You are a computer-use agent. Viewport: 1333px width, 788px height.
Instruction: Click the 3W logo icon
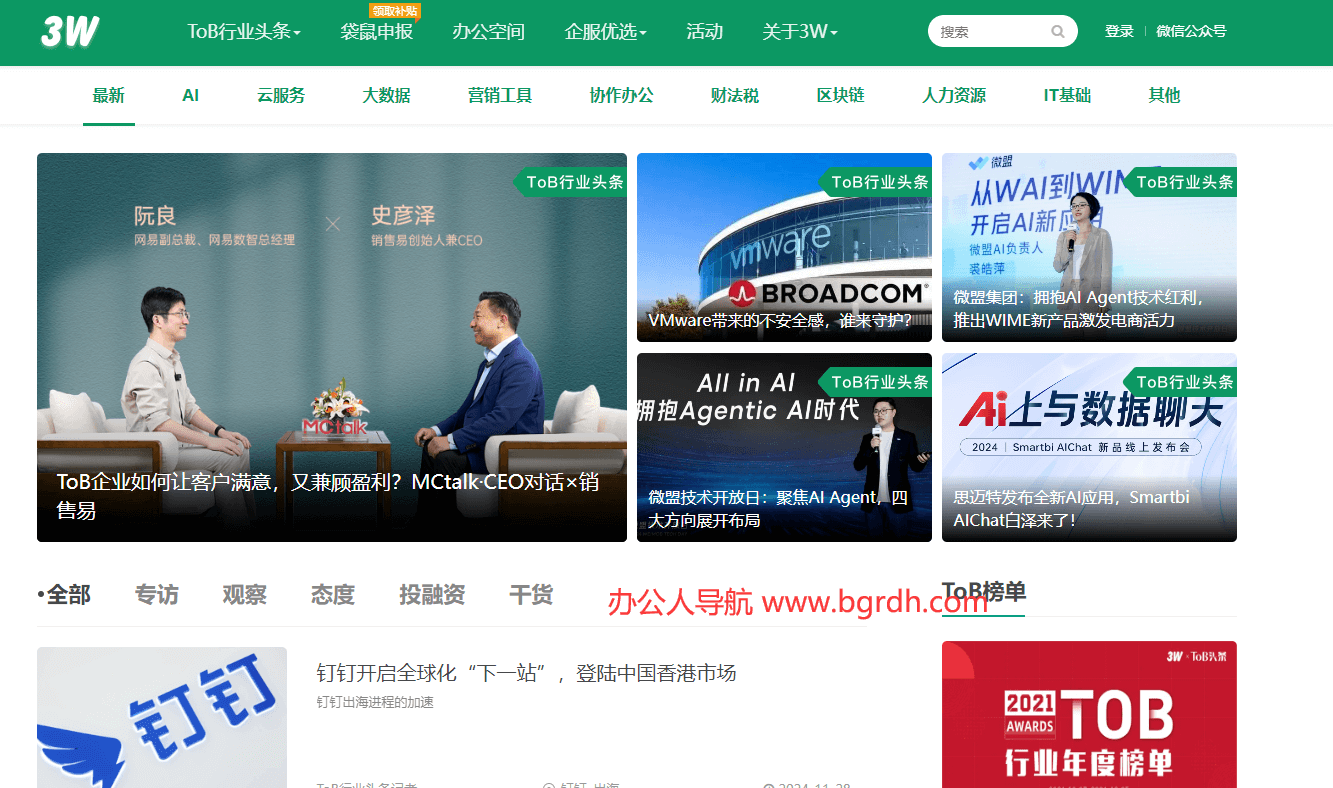pos(70,32)
